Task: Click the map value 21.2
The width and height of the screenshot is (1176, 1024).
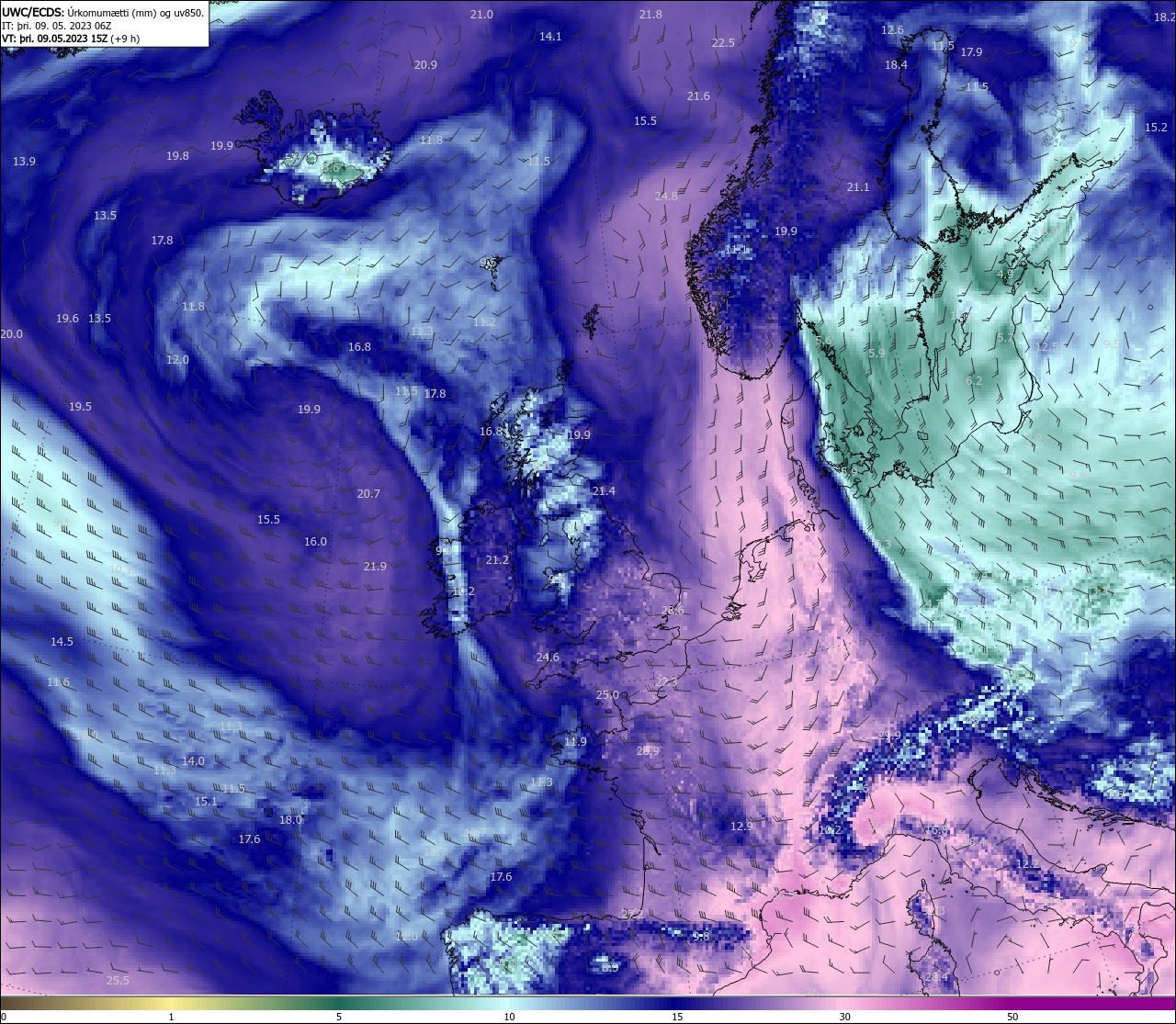Action: pos(497,560)
